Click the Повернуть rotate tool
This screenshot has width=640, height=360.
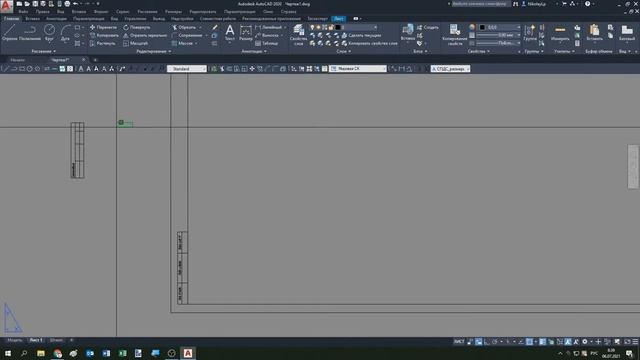click(137, 27)
